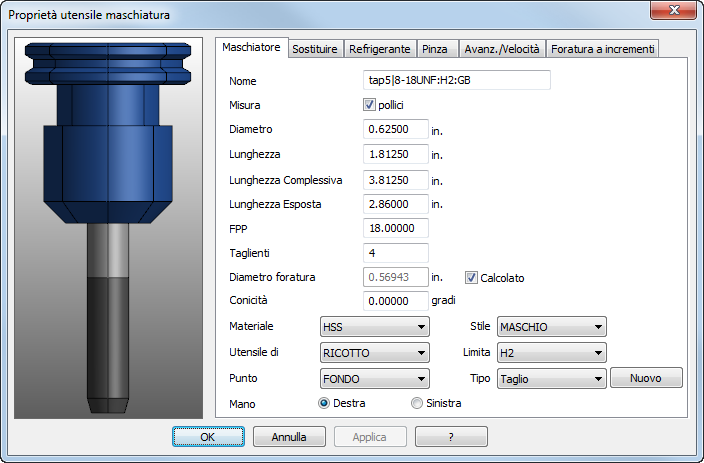Expand the Materiale dropdown
The height and width of the screenshot is (463, 704).
pyautogui.click(x=374, y=326)
